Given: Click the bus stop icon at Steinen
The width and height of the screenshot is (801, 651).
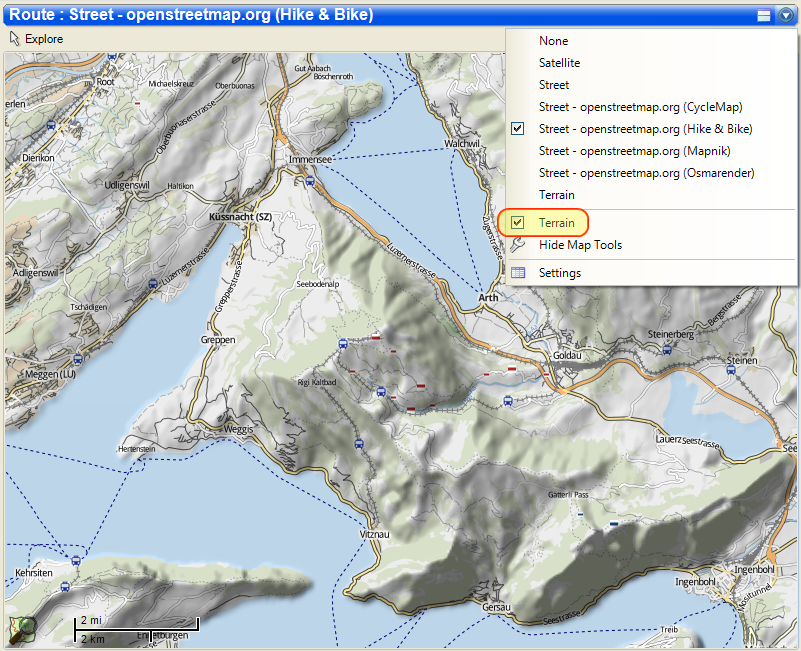Looking at the screenshot, I should coord(731,370).
